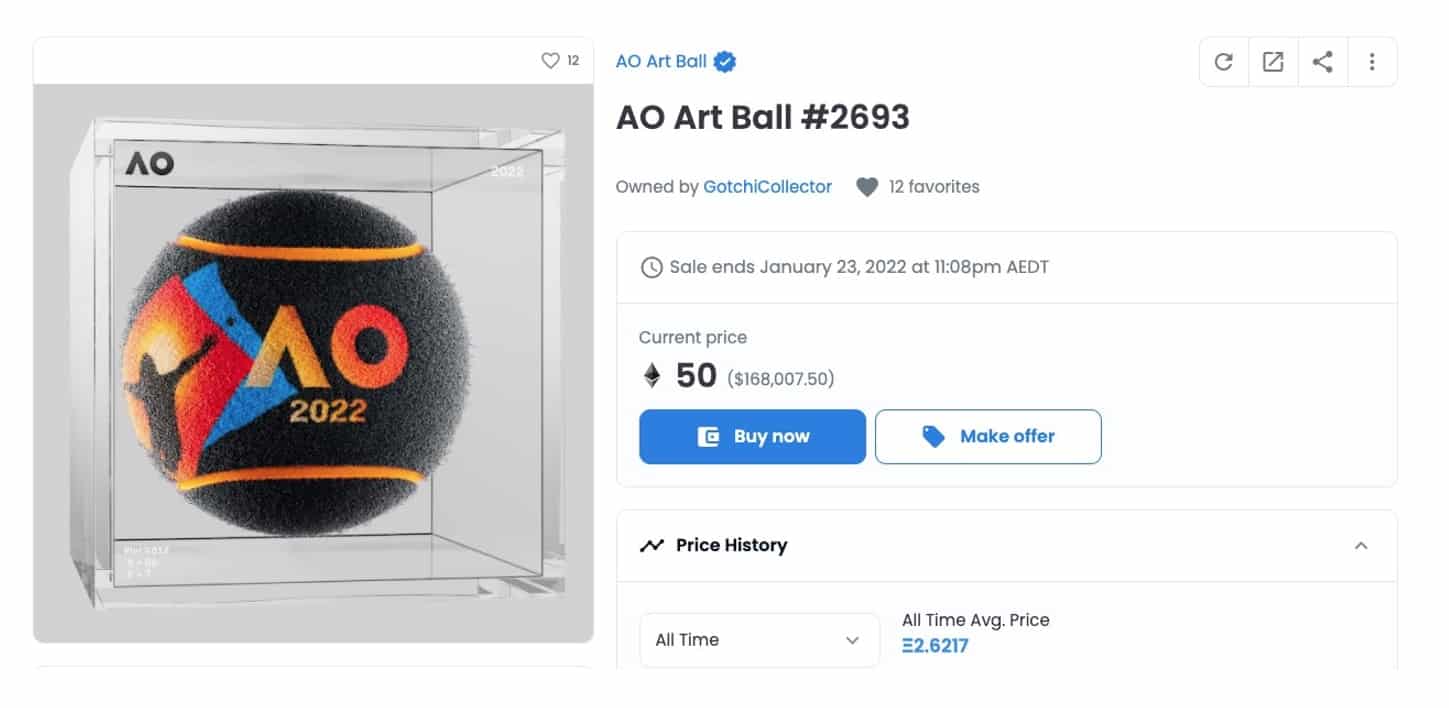Click the refresh metadata icon

click(1223, 62)
